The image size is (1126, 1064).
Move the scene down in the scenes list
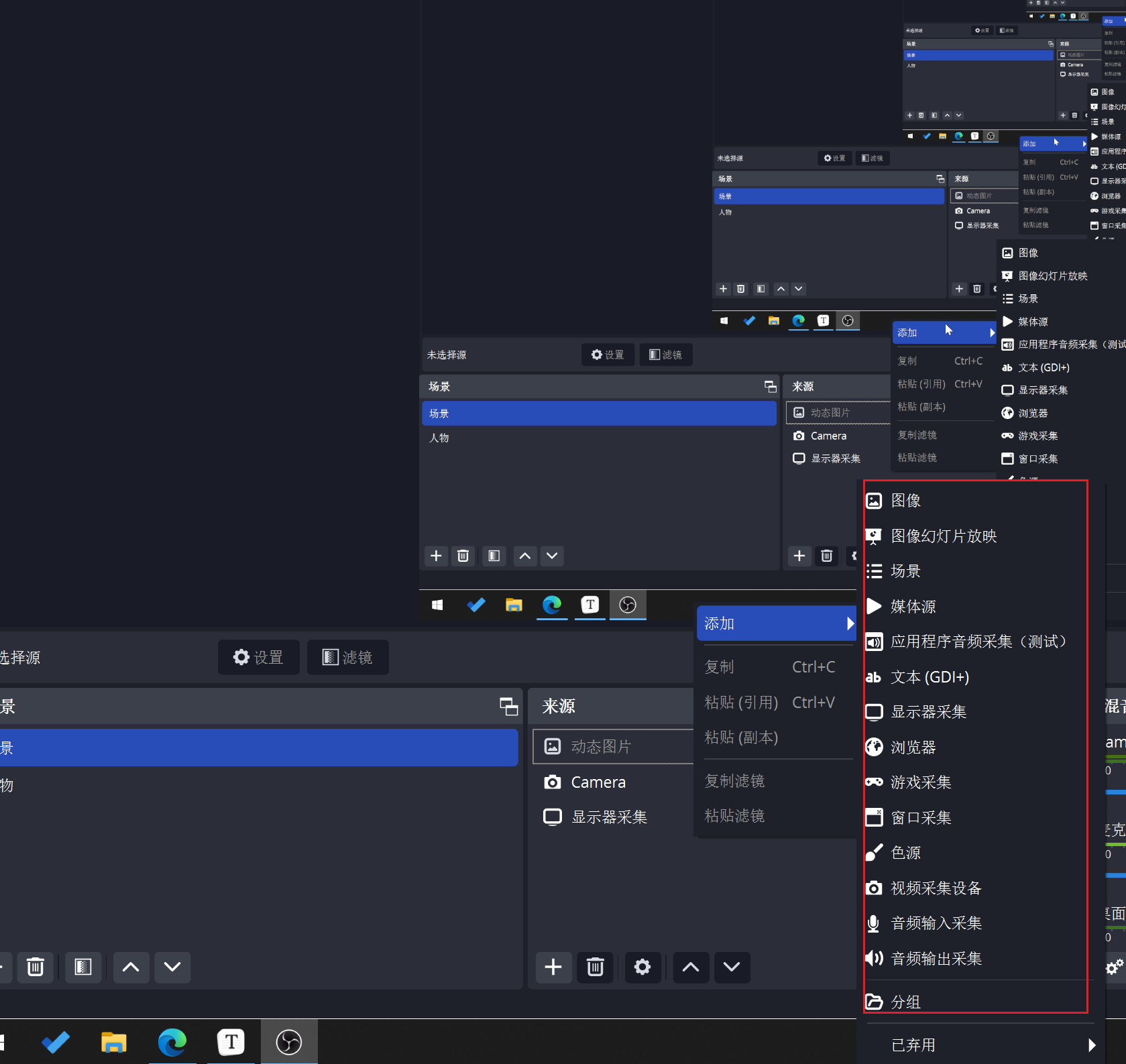point(172,967)
